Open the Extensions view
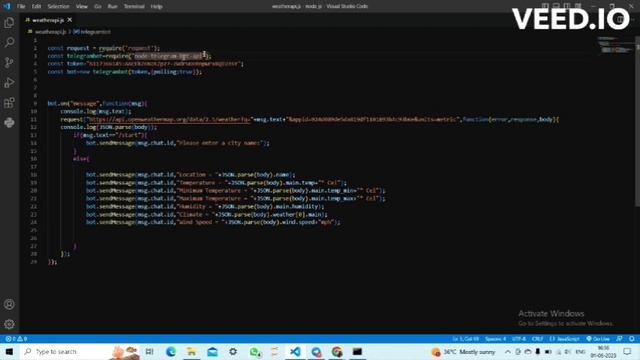 pyautogui.click(x=9, y=102)
